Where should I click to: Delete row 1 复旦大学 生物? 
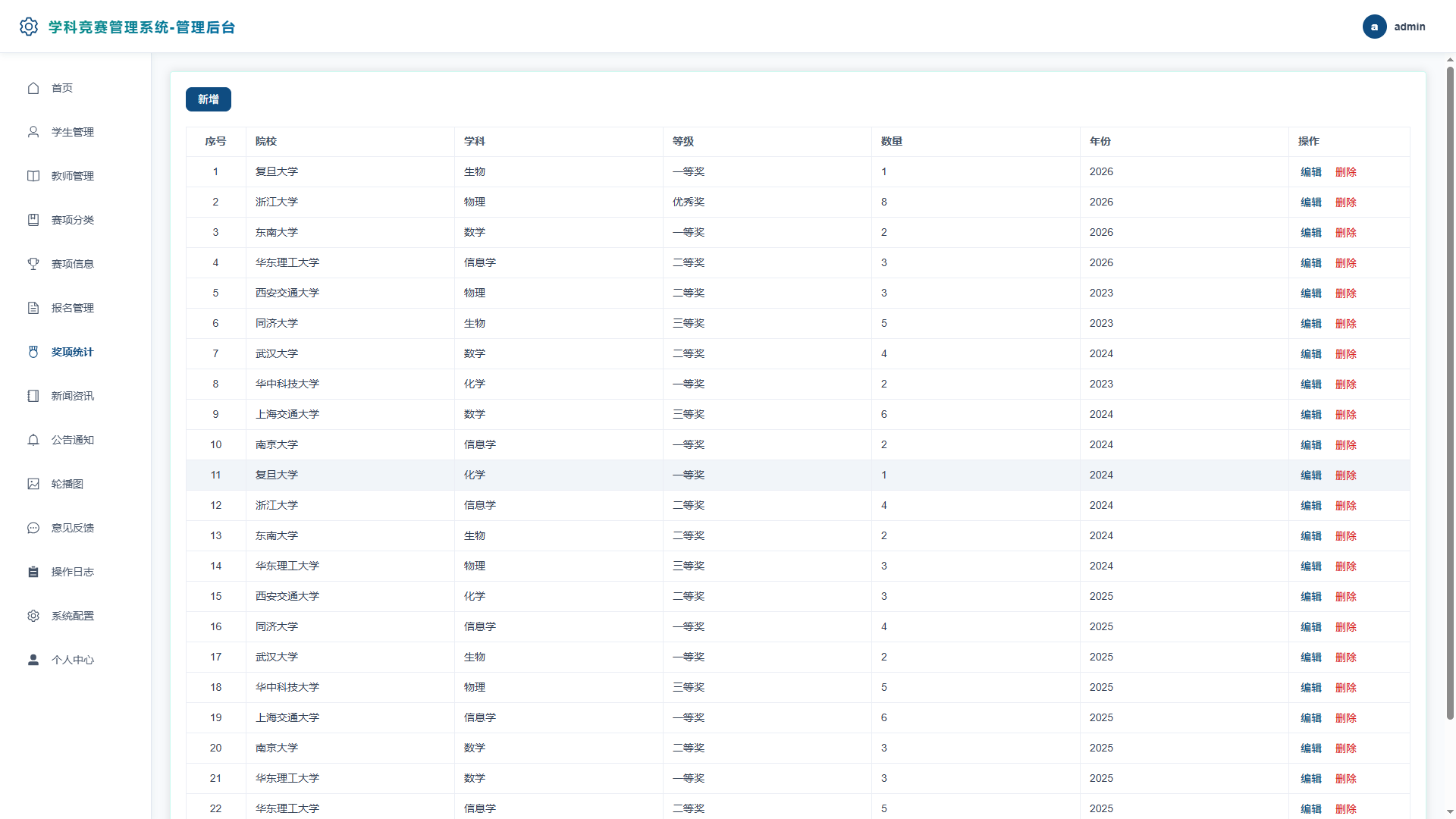pos(1346,172)
